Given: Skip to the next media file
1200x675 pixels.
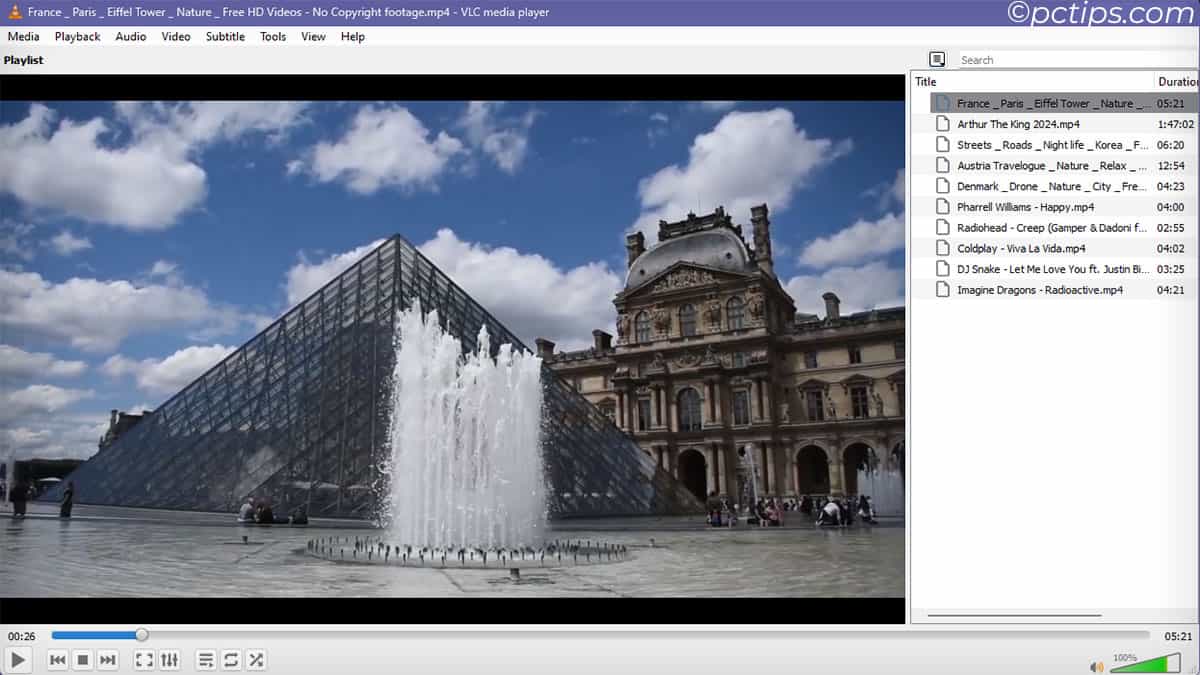Looking at the screenshot, I should (107, 660).
